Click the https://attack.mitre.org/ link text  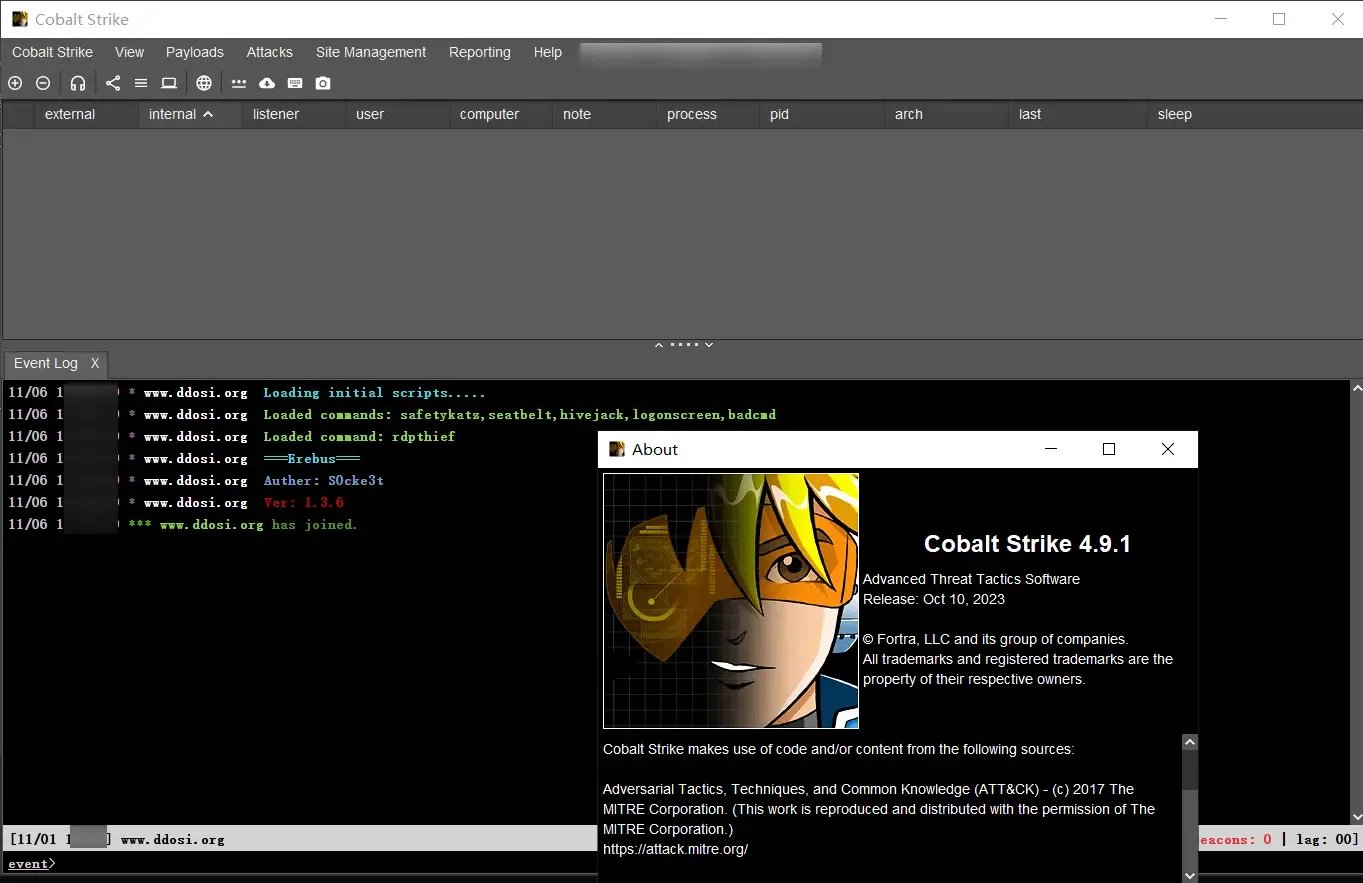tap(675, 849)
